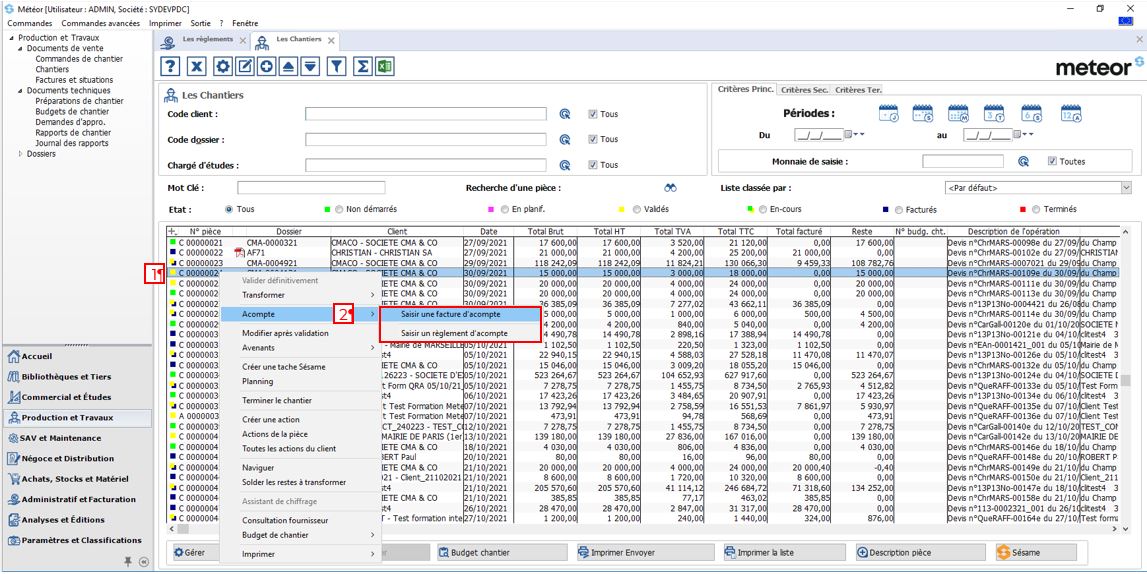Click the Imprimer la liste button
Screen dimensions: 1147x574
[783, 553]
